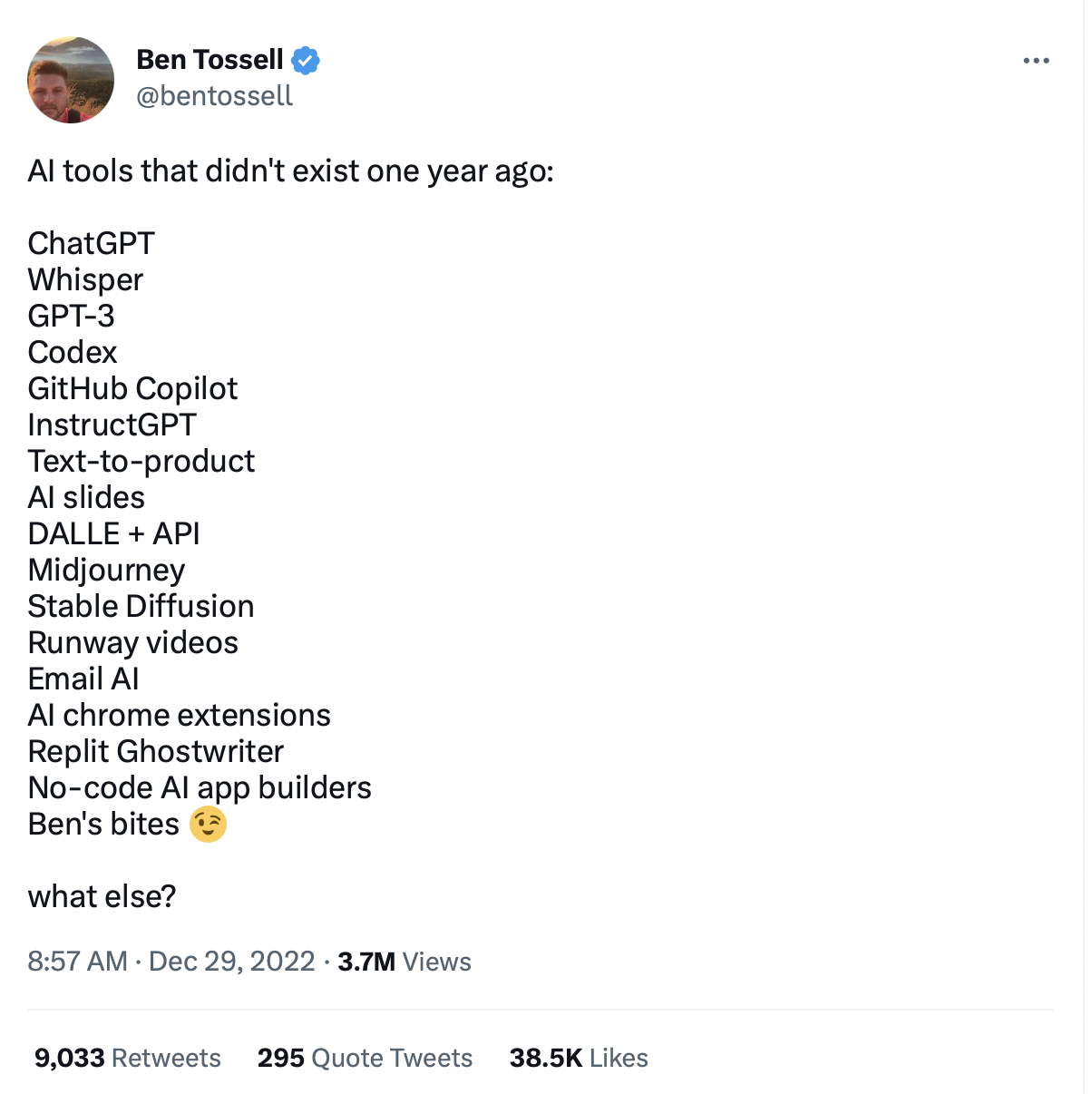1092x1094 pixels.
Task: Click the ChatGPT line in the tweet
Action: tap(92, 243)
